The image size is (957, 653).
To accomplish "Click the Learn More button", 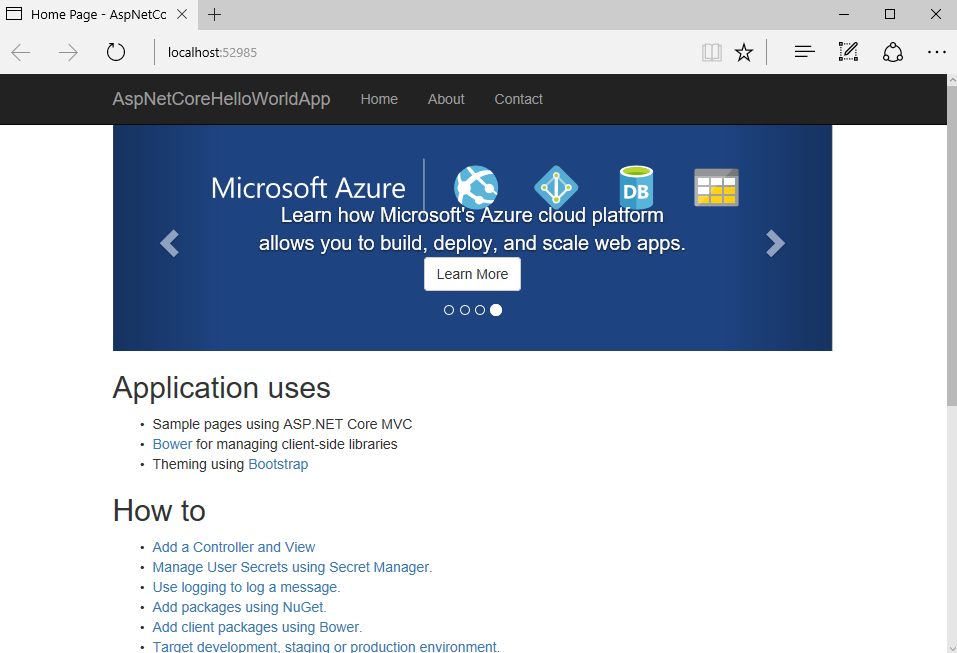I will coord(472,274).
